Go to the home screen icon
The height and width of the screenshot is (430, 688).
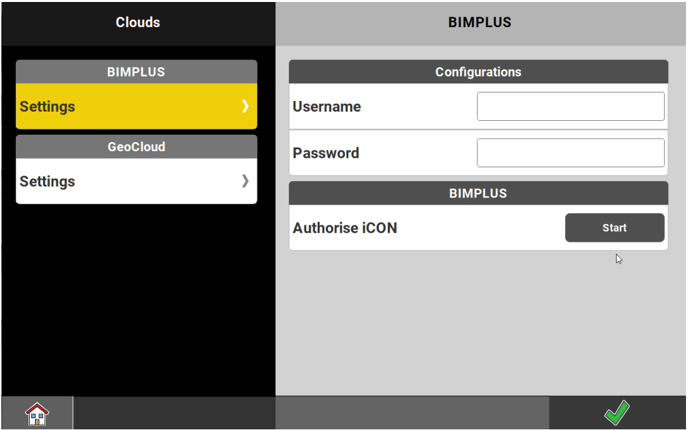coord(37,413)
